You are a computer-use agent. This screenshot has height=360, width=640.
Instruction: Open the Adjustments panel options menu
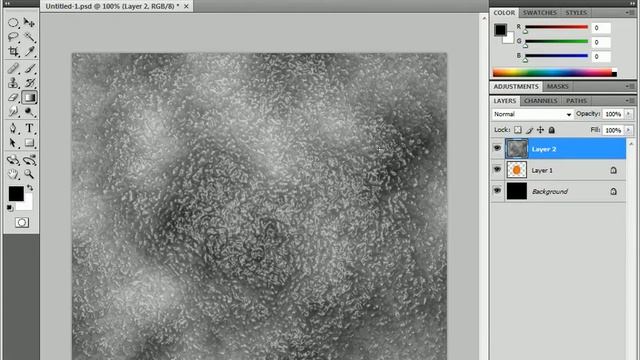point(630,87)
